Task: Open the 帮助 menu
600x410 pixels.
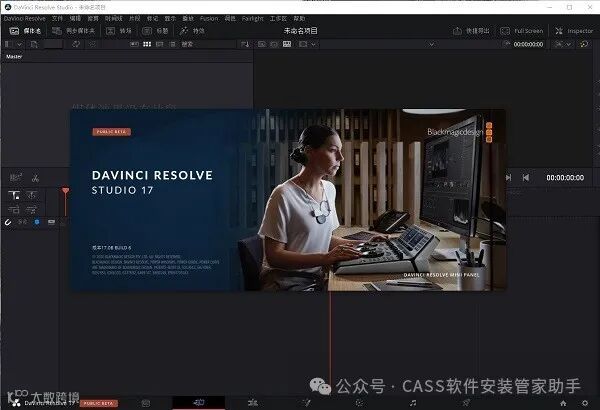Action: 299,18
